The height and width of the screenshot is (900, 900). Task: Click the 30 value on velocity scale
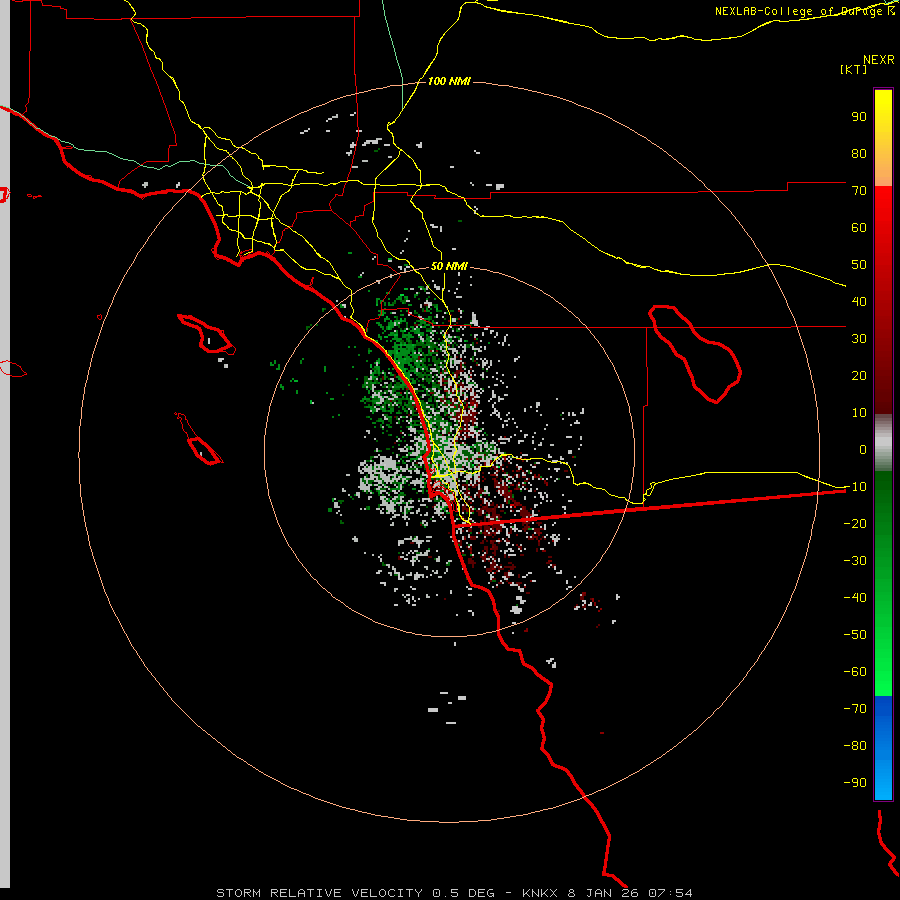[859, 339]
